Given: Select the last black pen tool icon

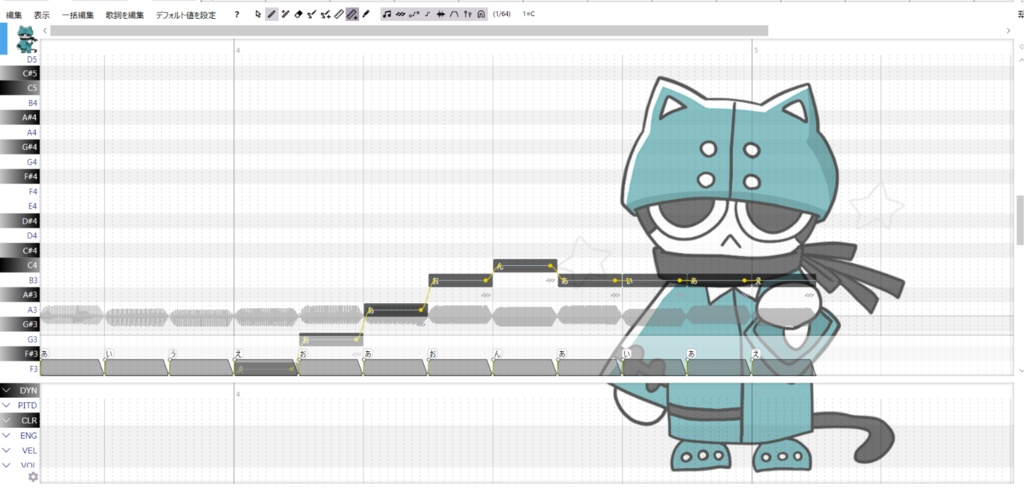Looking at the screenshot, I should point(366,14).
